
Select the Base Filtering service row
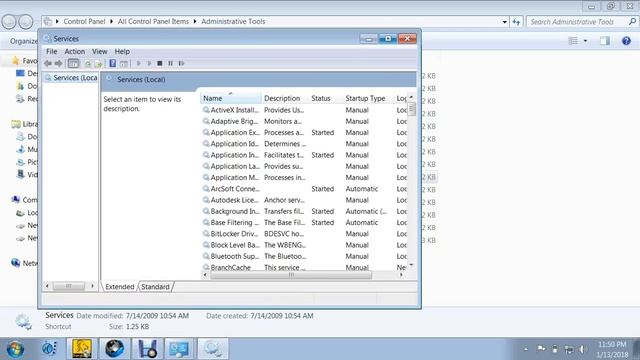tap(304, 222)
